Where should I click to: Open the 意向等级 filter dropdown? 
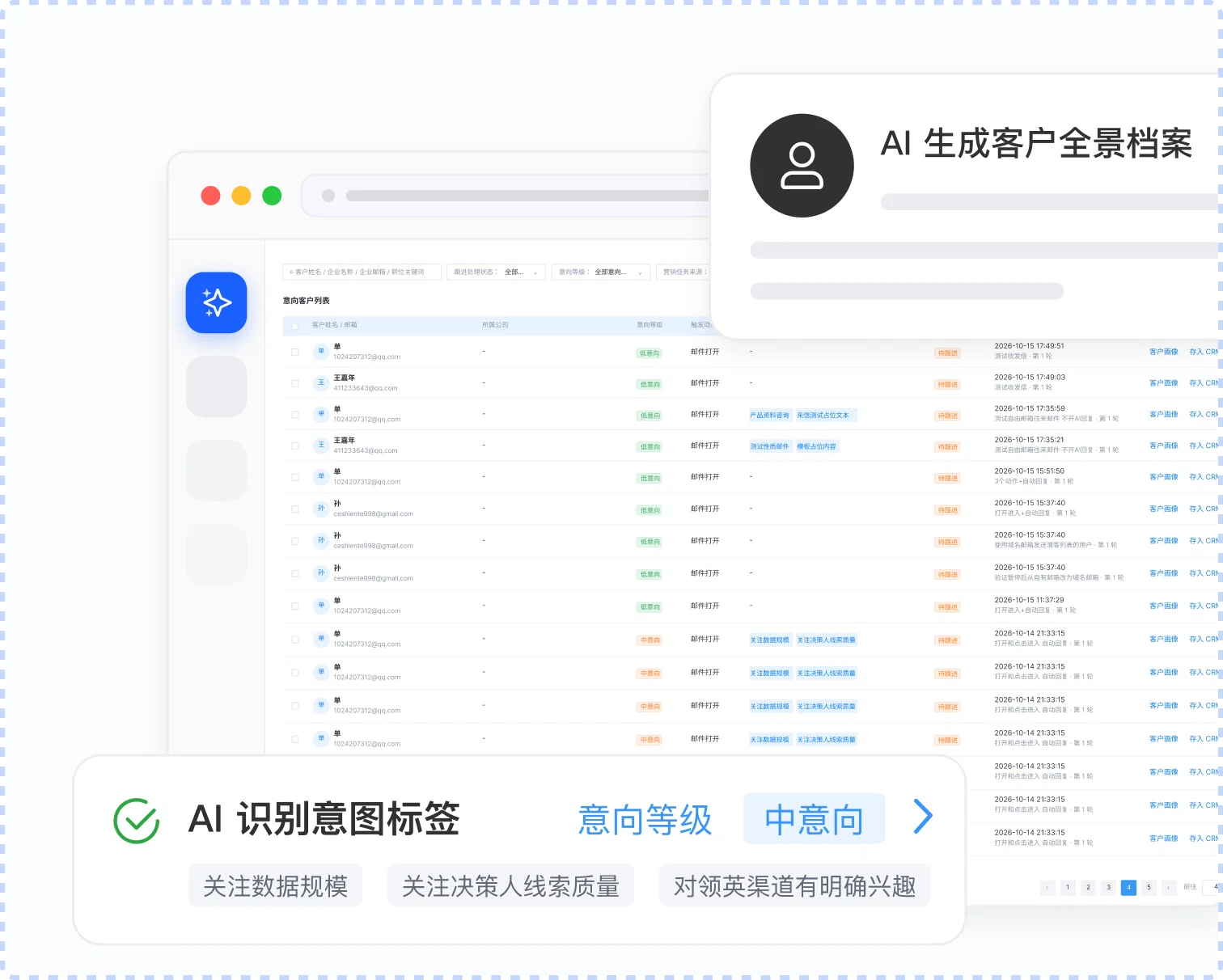point(601,272)
